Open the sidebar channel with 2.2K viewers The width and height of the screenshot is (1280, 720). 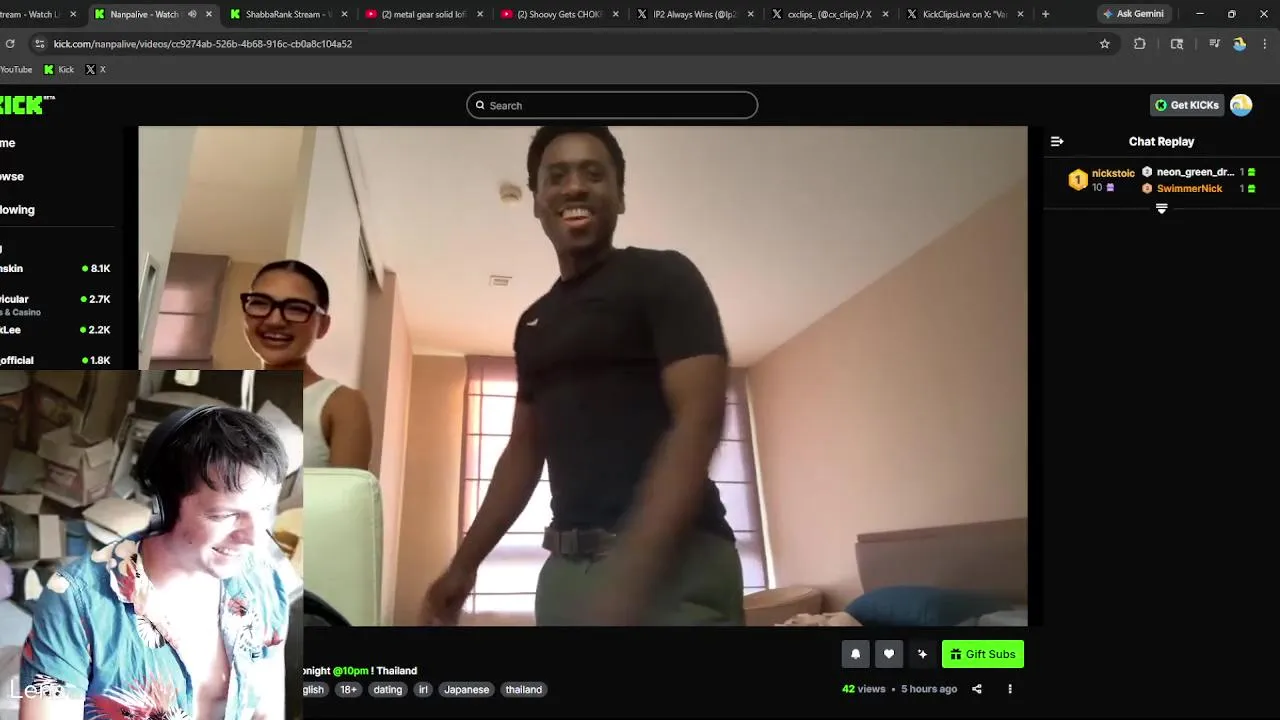point(56,330)
